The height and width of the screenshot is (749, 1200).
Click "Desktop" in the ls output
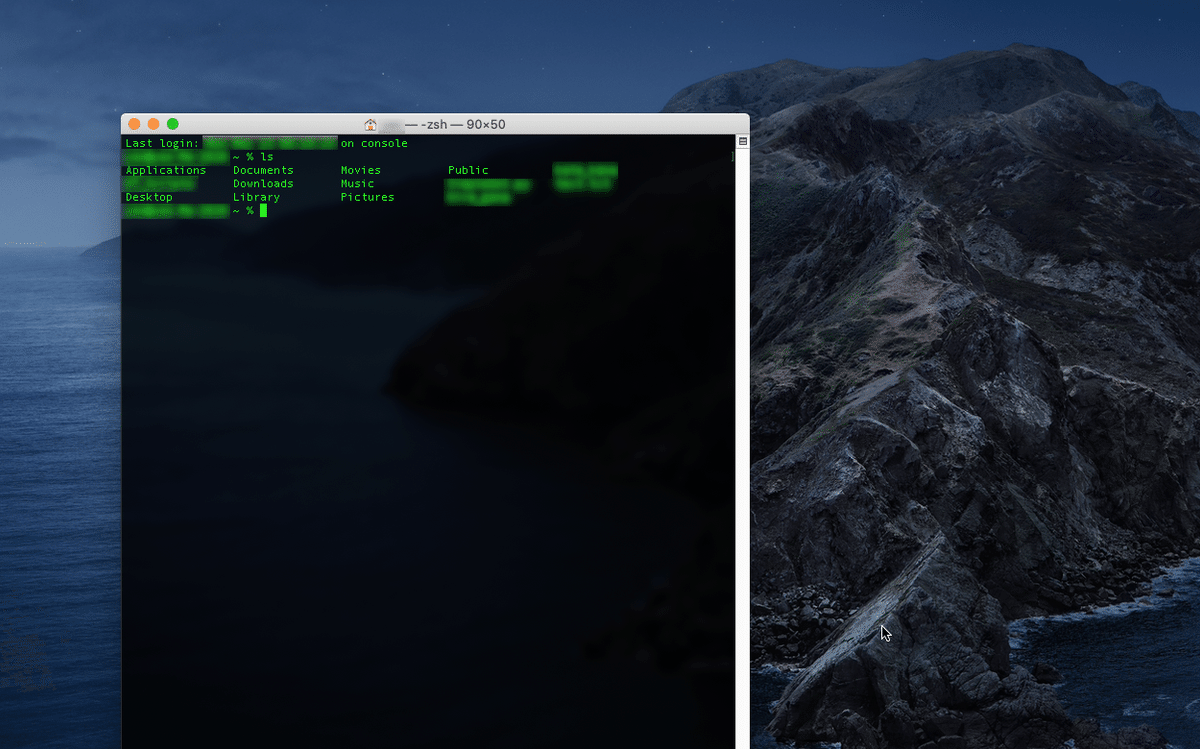tap(149, 197)
